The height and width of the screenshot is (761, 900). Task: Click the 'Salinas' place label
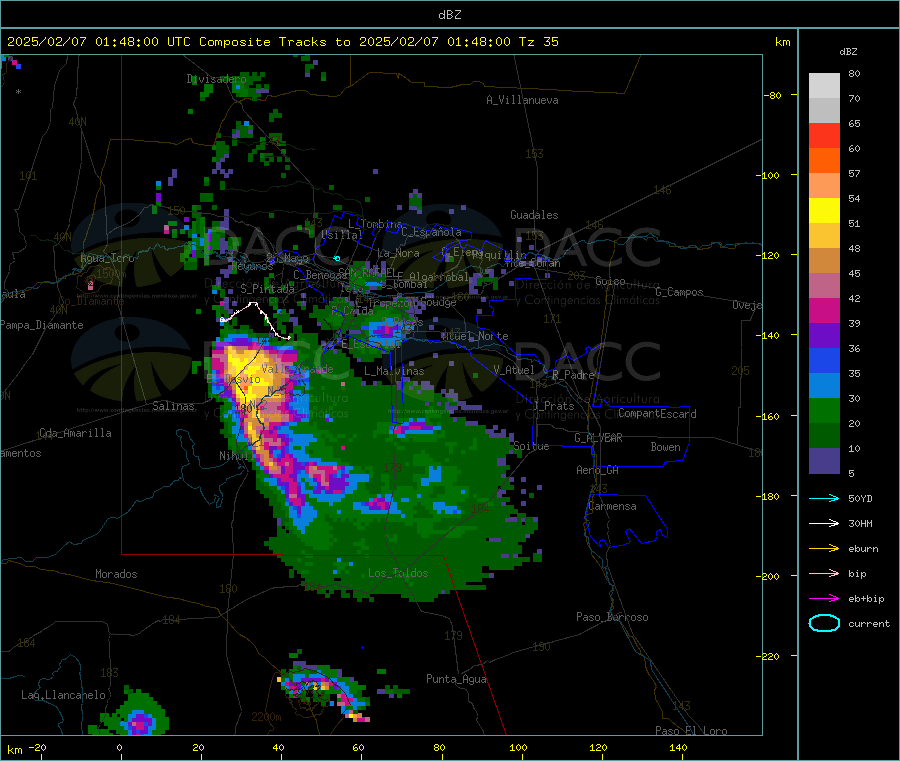(x=173, y=406)
